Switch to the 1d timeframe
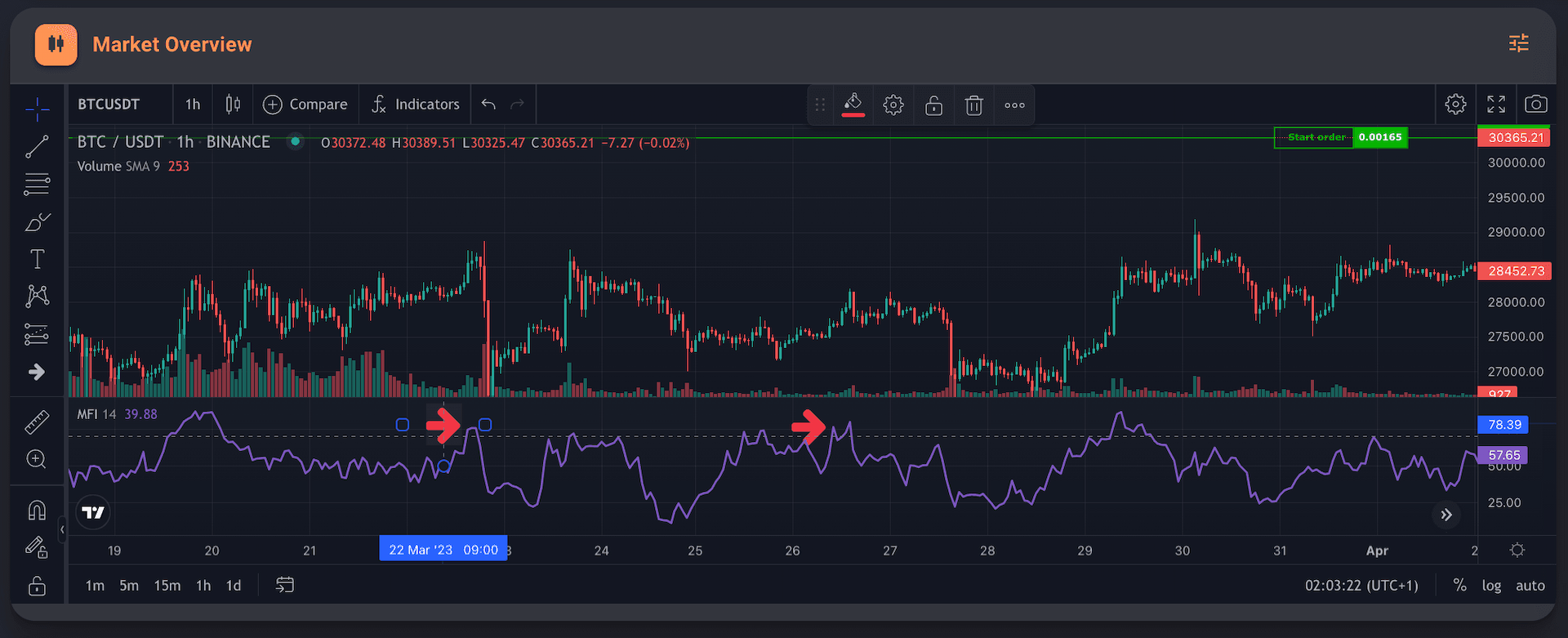The image size is (1568, 638). click(x=234, y=586)
